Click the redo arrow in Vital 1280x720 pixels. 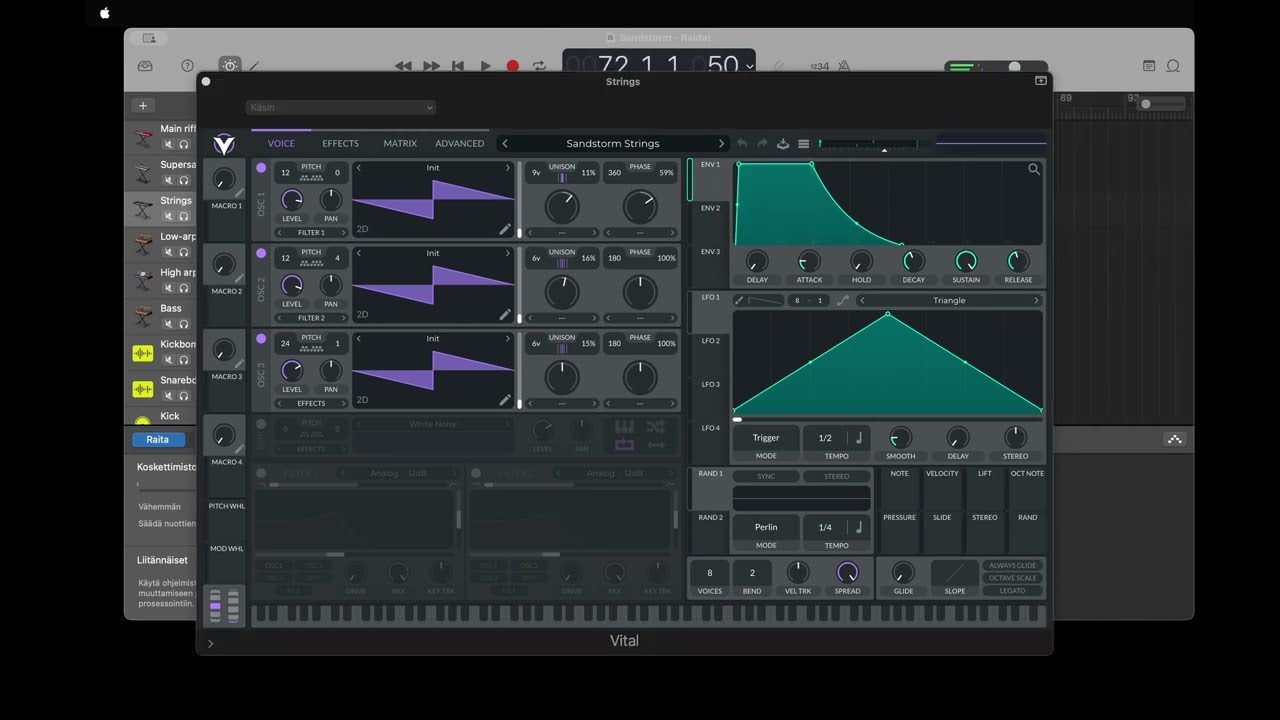tap(762, 144)
